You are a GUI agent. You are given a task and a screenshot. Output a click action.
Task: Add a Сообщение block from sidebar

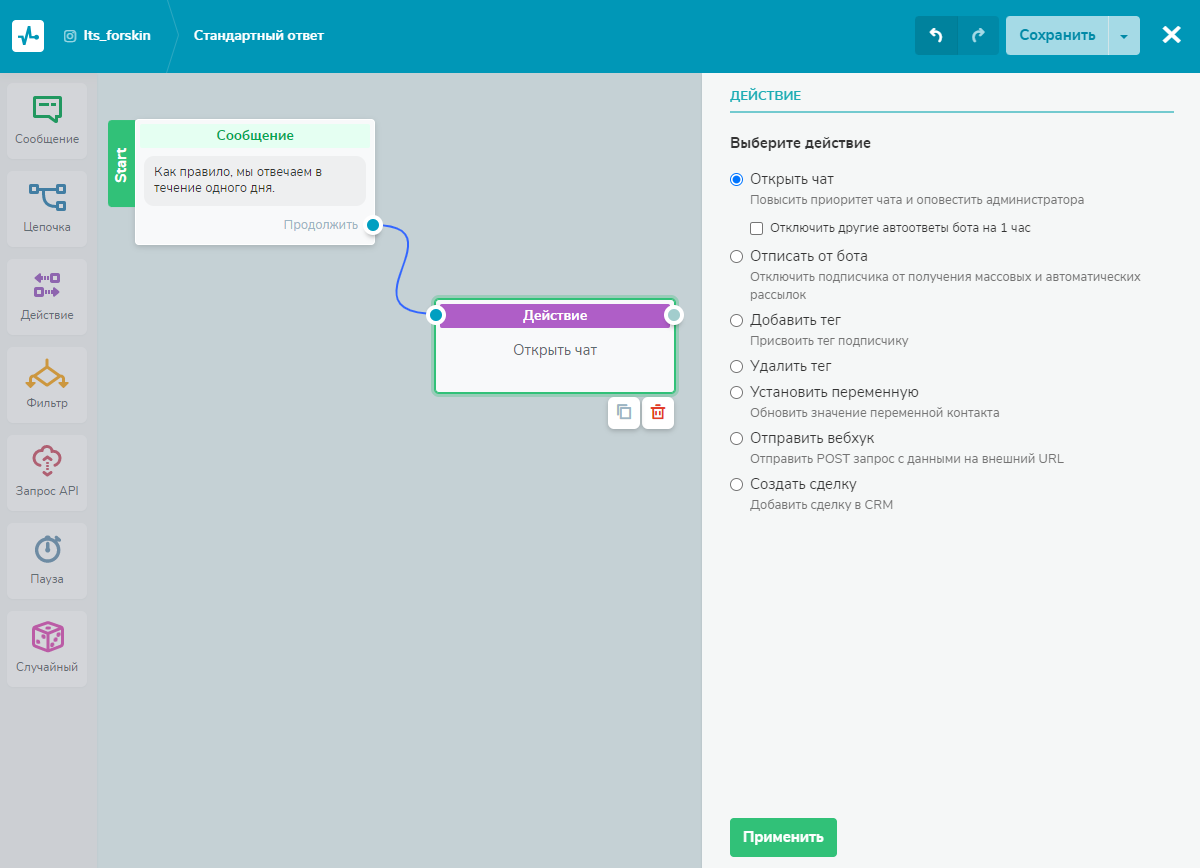[47, 120]
